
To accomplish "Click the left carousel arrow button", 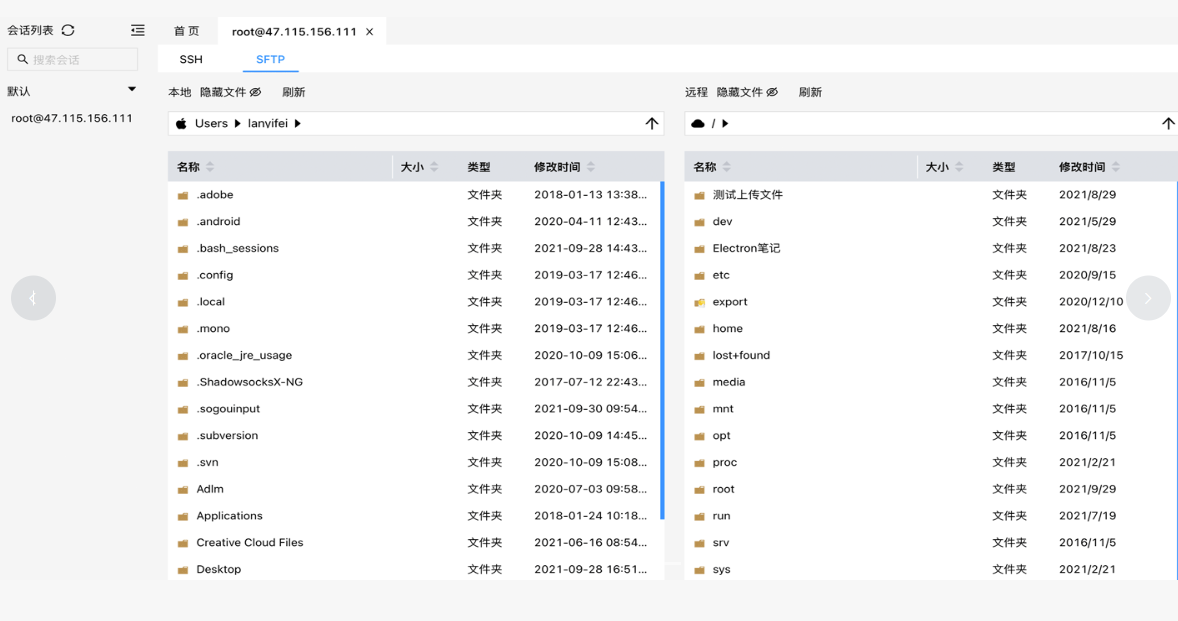I will pos(33,298).
